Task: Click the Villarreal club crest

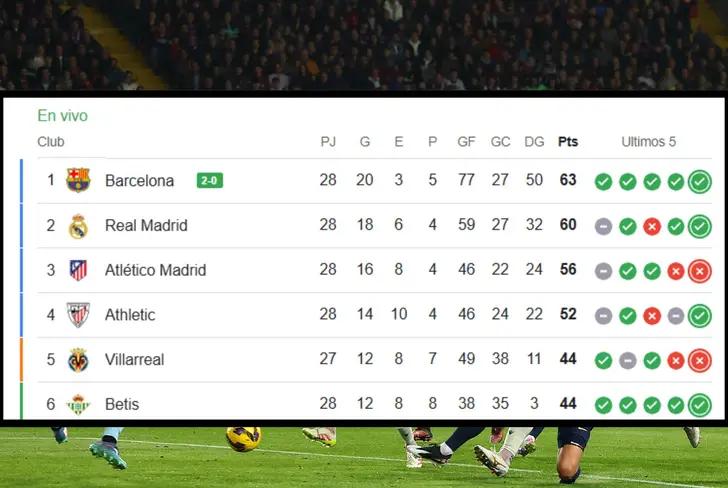Action: pos(78,359)
